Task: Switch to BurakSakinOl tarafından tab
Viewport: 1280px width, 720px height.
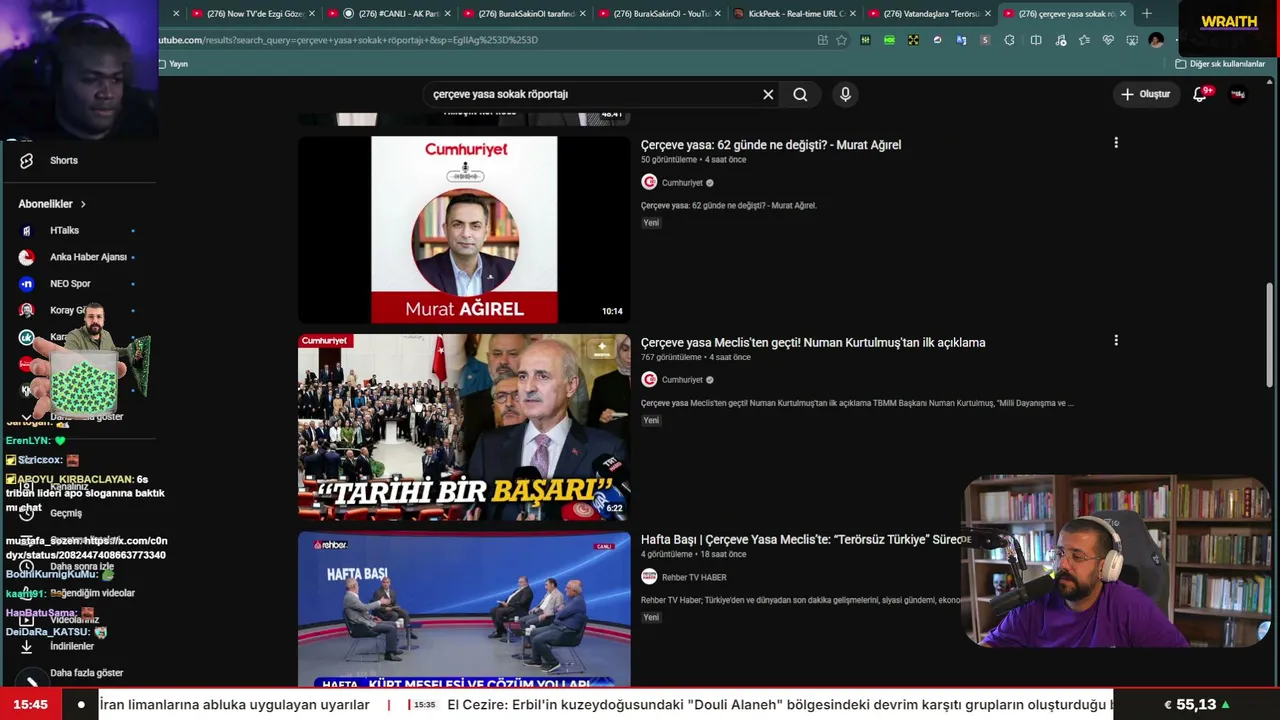Action: point(525,13)
